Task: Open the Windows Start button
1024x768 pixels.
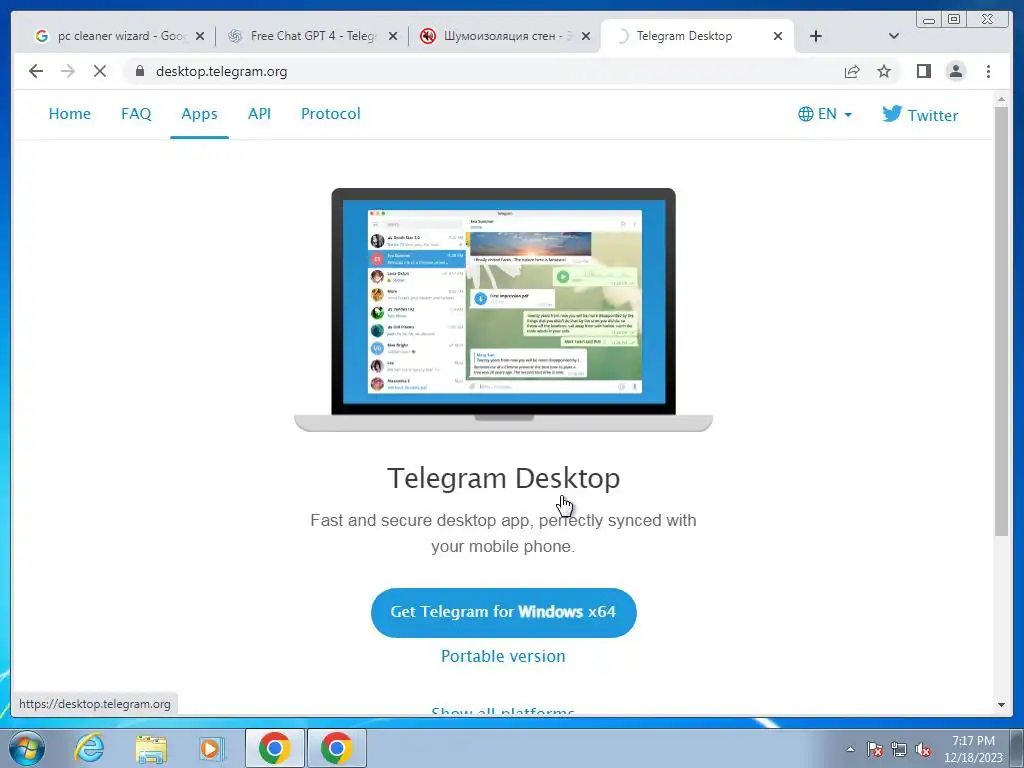Action: click(x=26, y=748)
